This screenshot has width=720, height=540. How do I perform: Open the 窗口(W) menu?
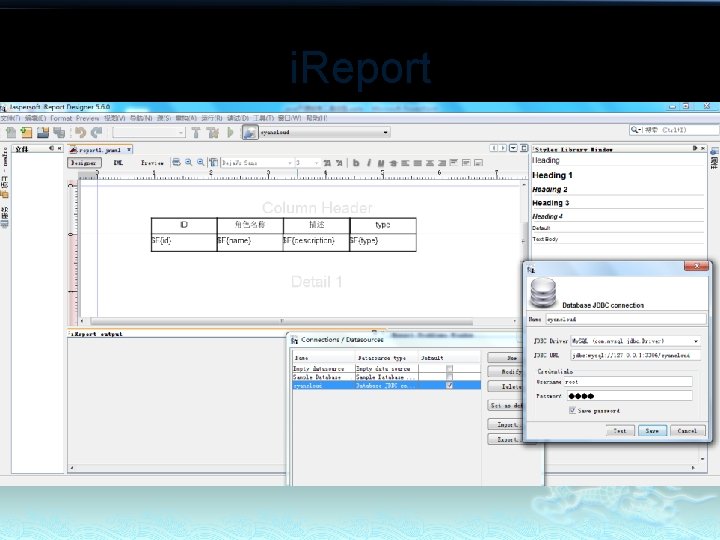[x=289, y=118]
